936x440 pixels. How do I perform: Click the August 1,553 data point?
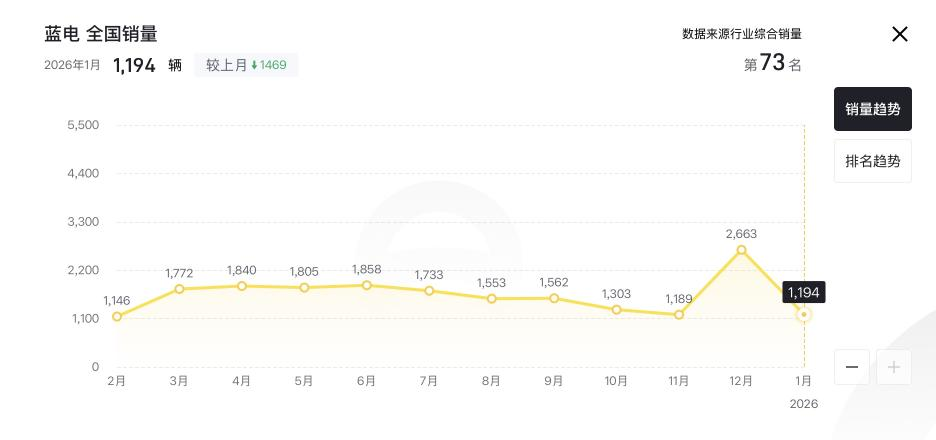[x=492, y=299]
